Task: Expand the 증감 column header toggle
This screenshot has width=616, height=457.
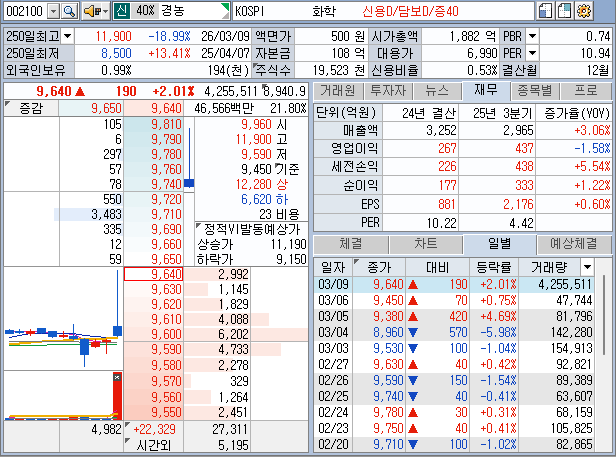Action: [7, 103]
